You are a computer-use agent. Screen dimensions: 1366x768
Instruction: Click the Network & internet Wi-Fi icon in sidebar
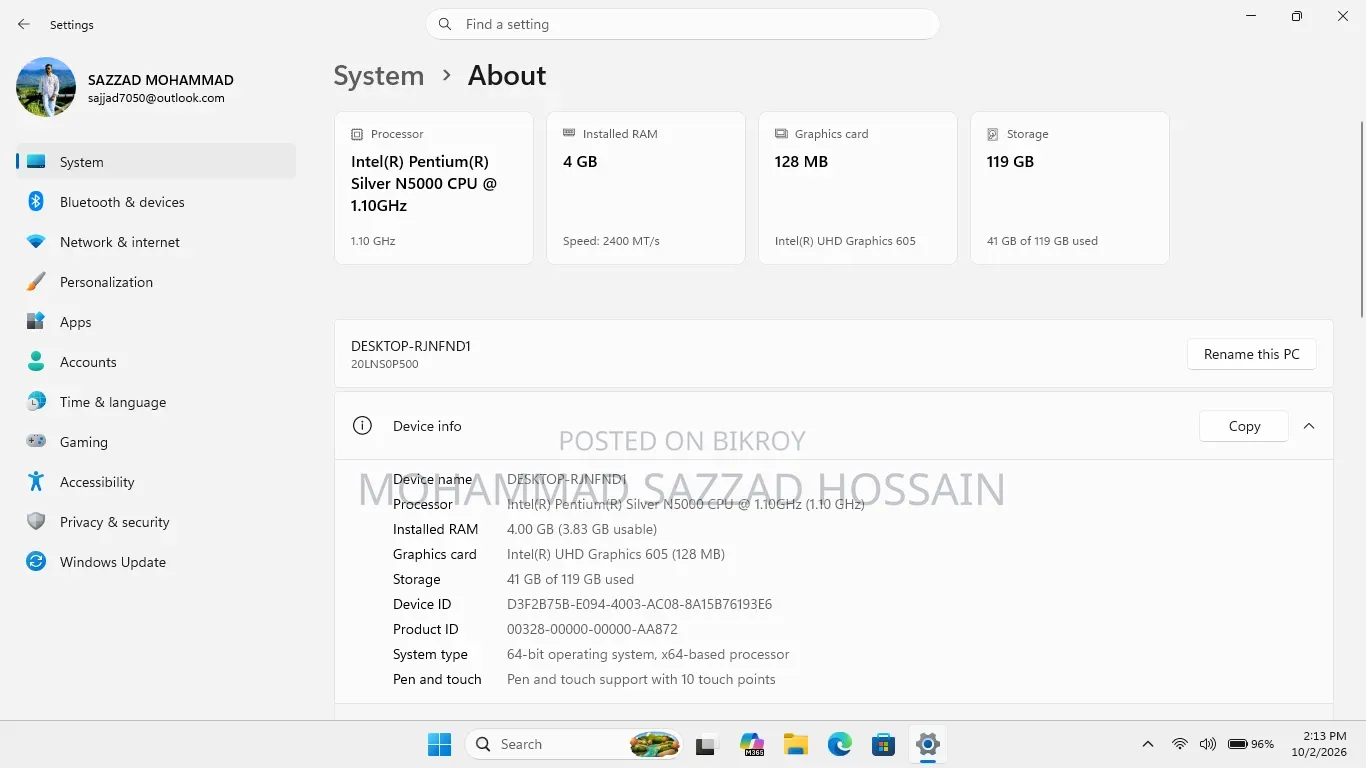(36, 242)
